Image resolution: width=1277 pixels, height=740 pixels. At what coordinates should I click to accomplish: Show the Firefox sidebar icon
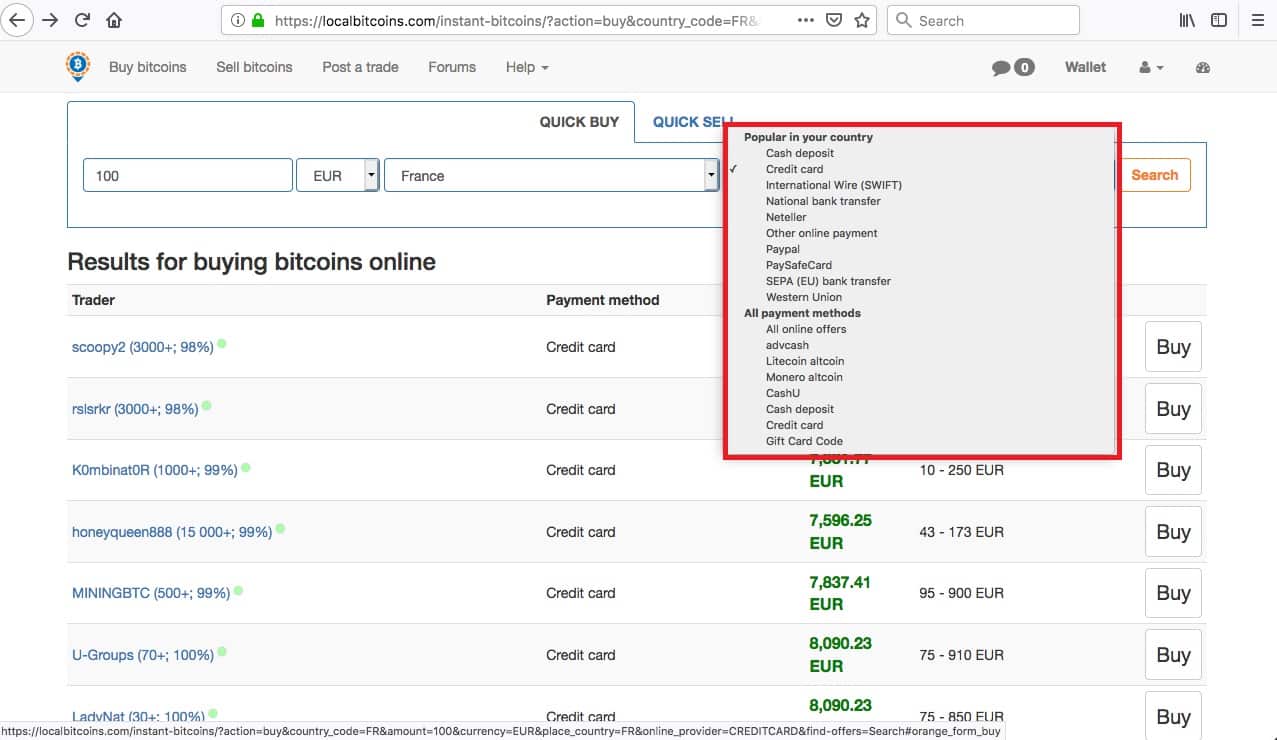coord(1219,20)
